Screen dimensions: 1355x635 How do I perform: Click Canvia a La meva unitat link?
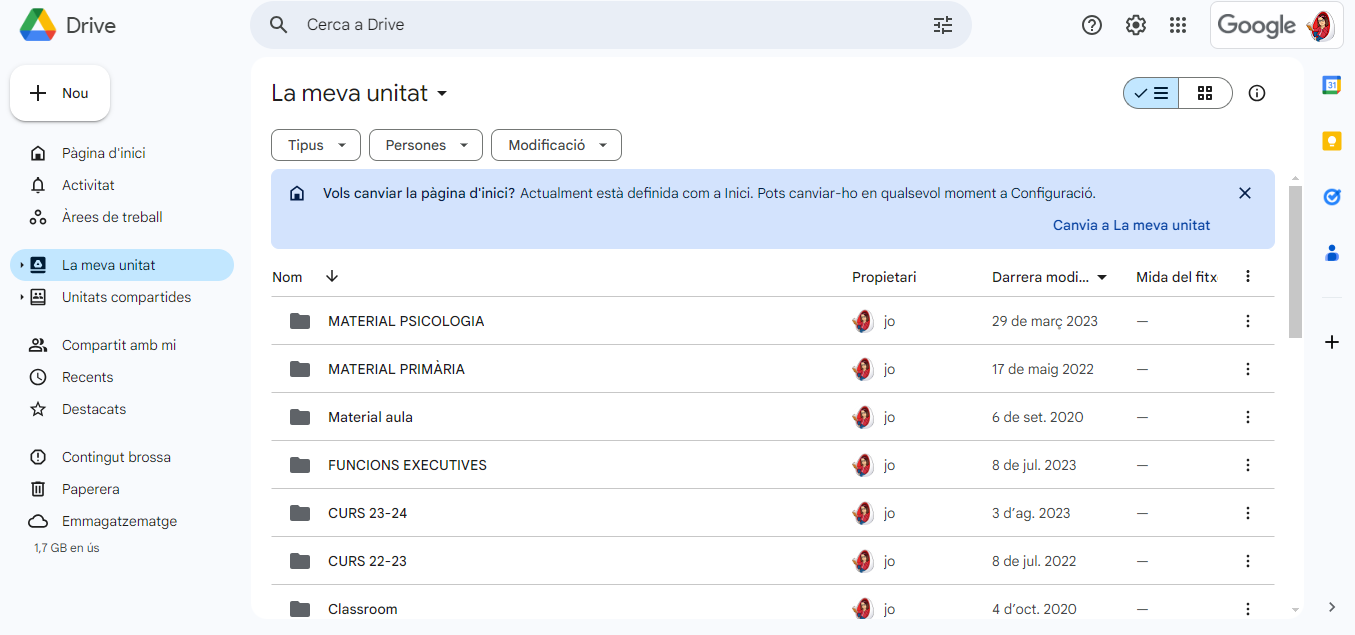point(1131,225)
